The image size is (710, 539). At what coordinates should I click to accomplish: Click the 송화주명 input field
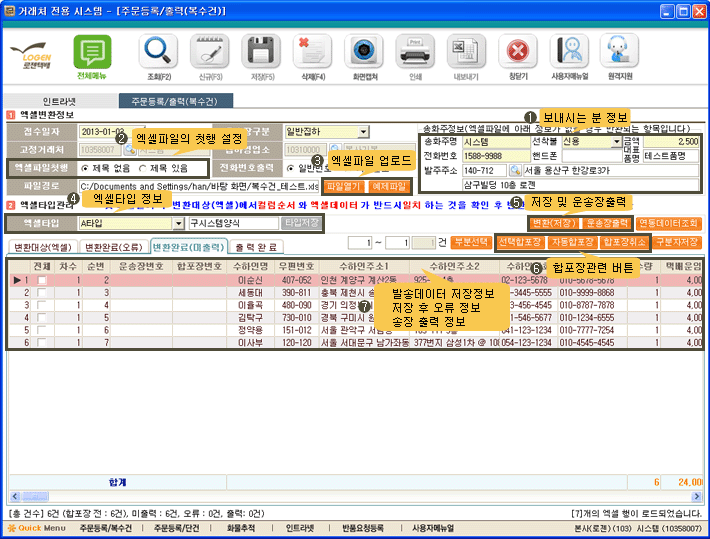pyautogui.click(x=496, y=142)
